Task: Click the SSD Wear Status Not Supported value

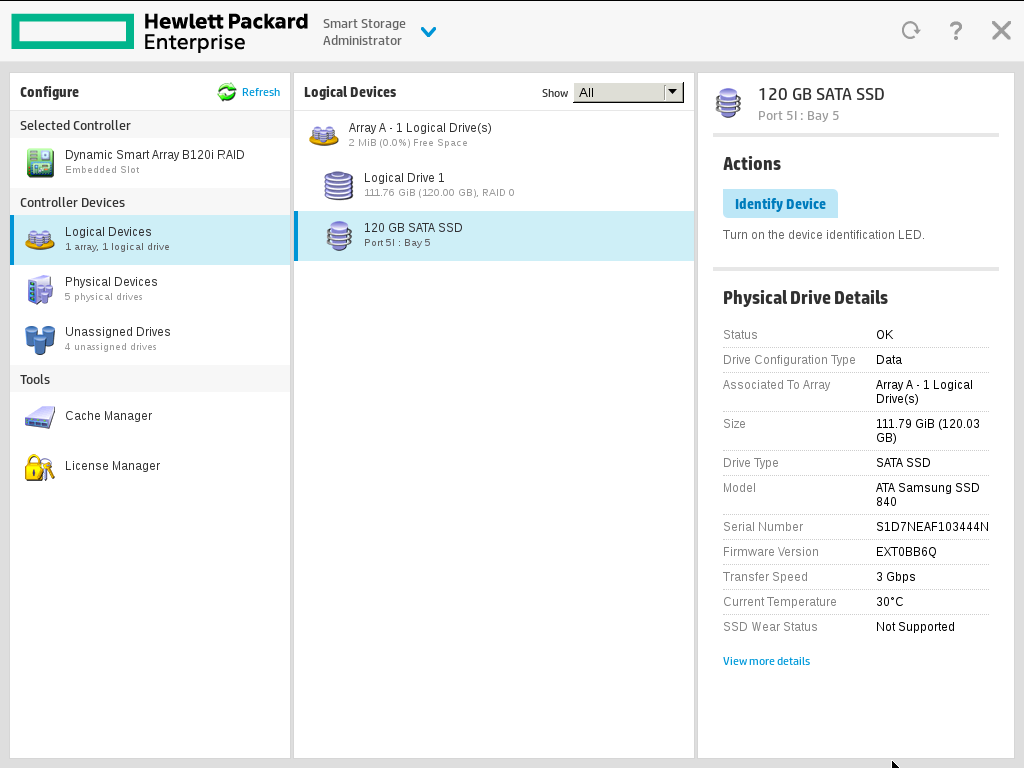Action: pyautogui.click(x=915, y=627)
